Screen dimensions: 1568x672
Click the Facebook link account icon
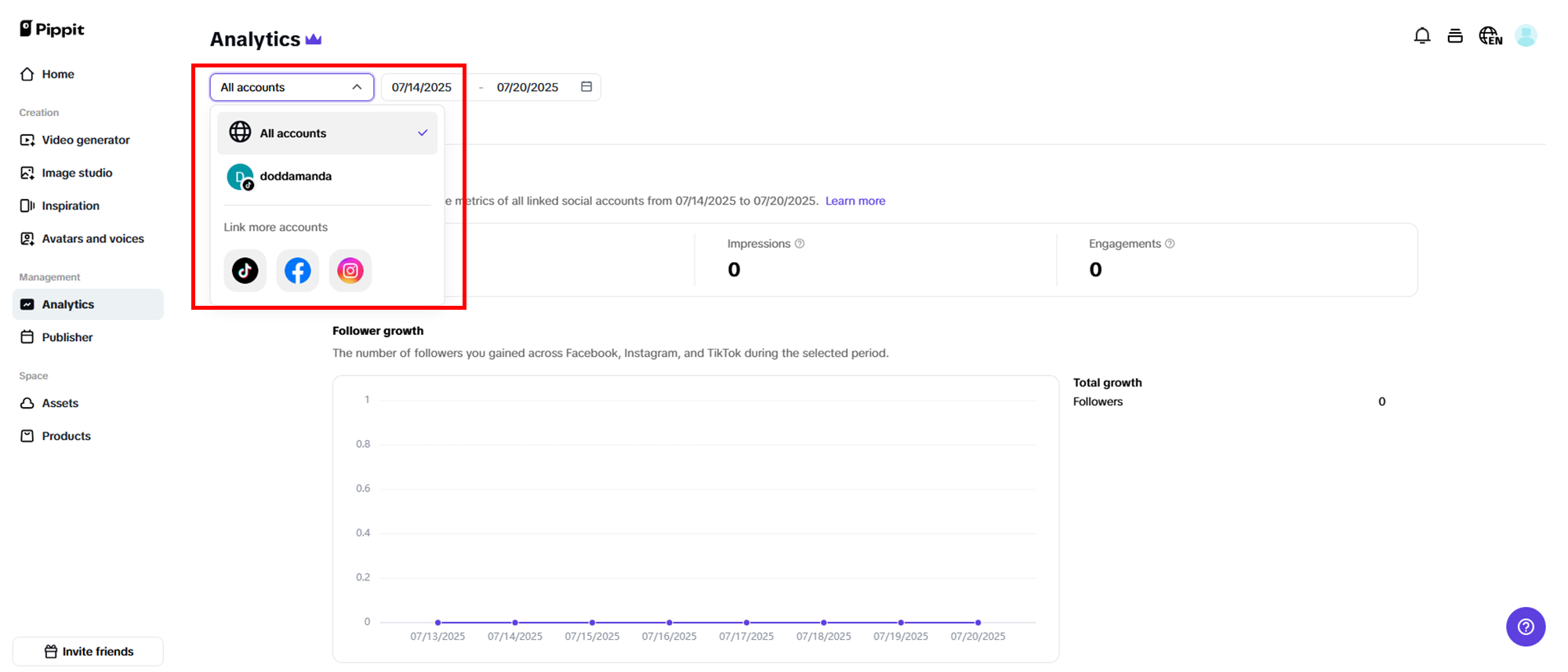297,271
